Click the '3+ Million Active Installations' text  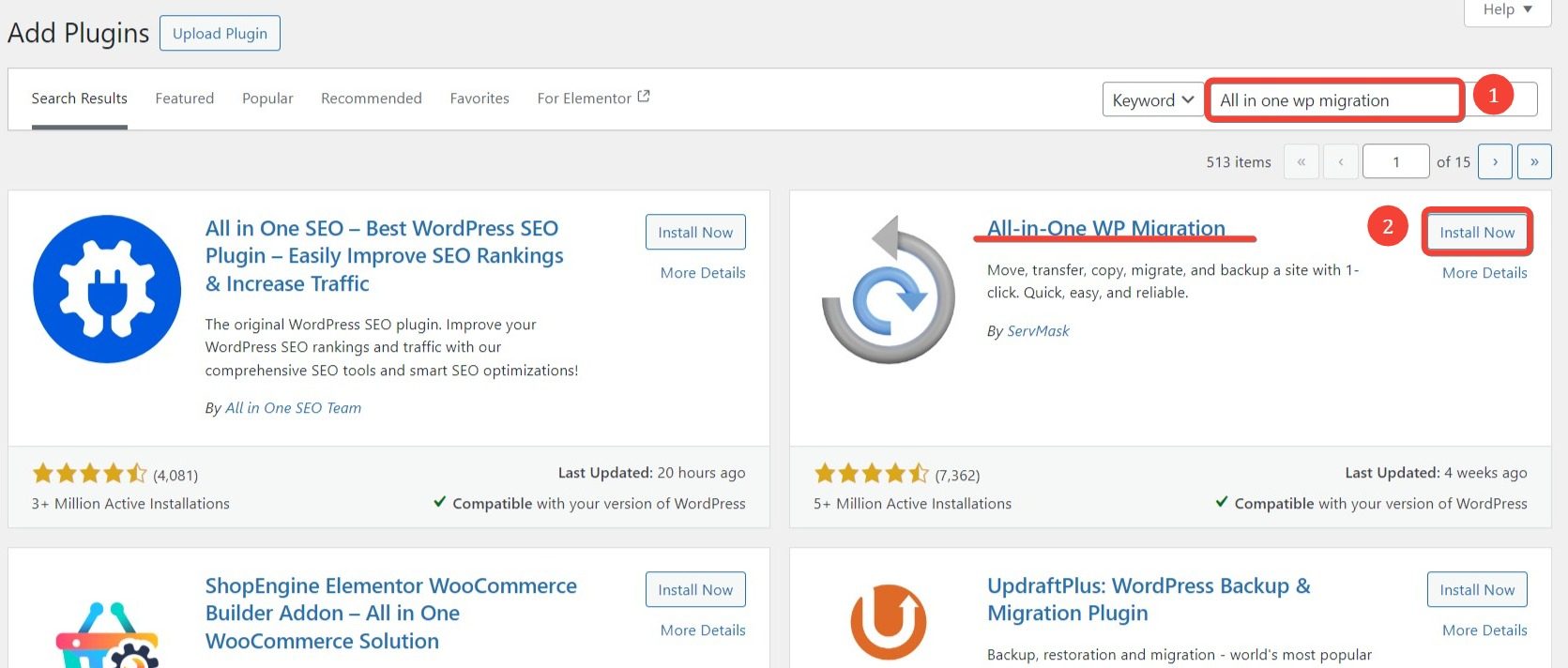click(x=130, y=504)
